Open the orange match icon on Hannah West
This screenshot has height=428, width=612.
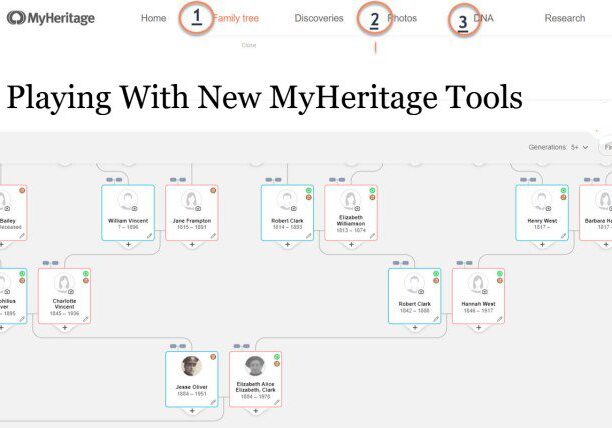(x=500, y=281)
